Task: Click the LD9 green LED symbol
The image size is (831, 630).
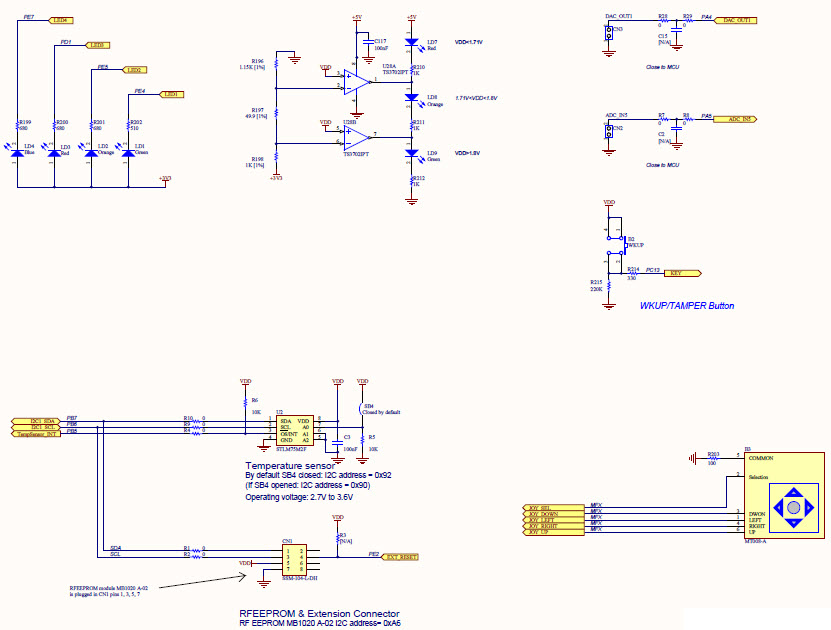Action: pos(411,153)
